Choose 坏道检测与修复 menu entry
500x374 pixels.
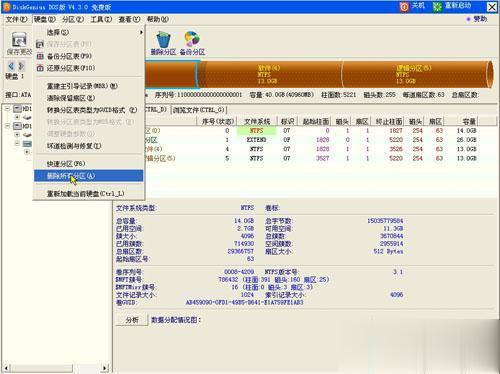89,146
